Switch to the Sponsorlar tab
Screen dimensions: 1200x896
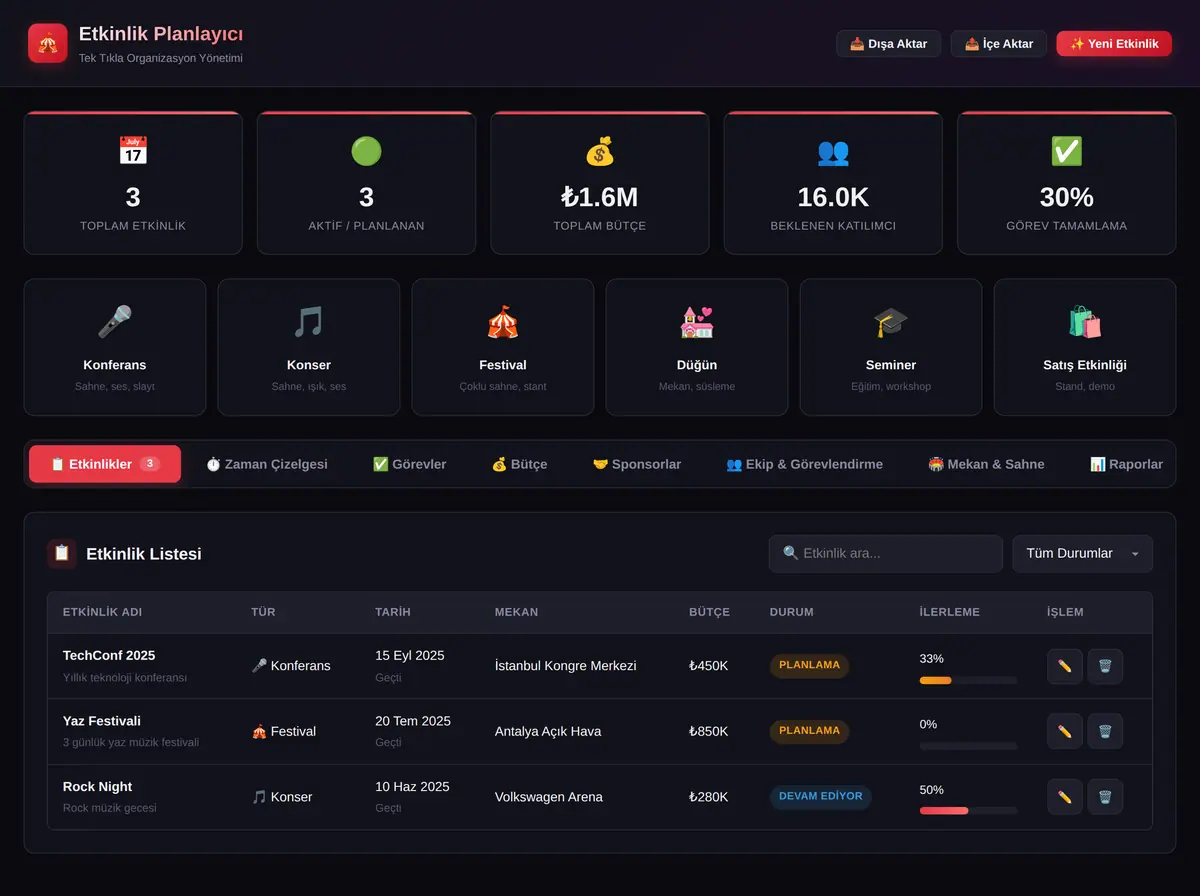click(x=637, y=464)
